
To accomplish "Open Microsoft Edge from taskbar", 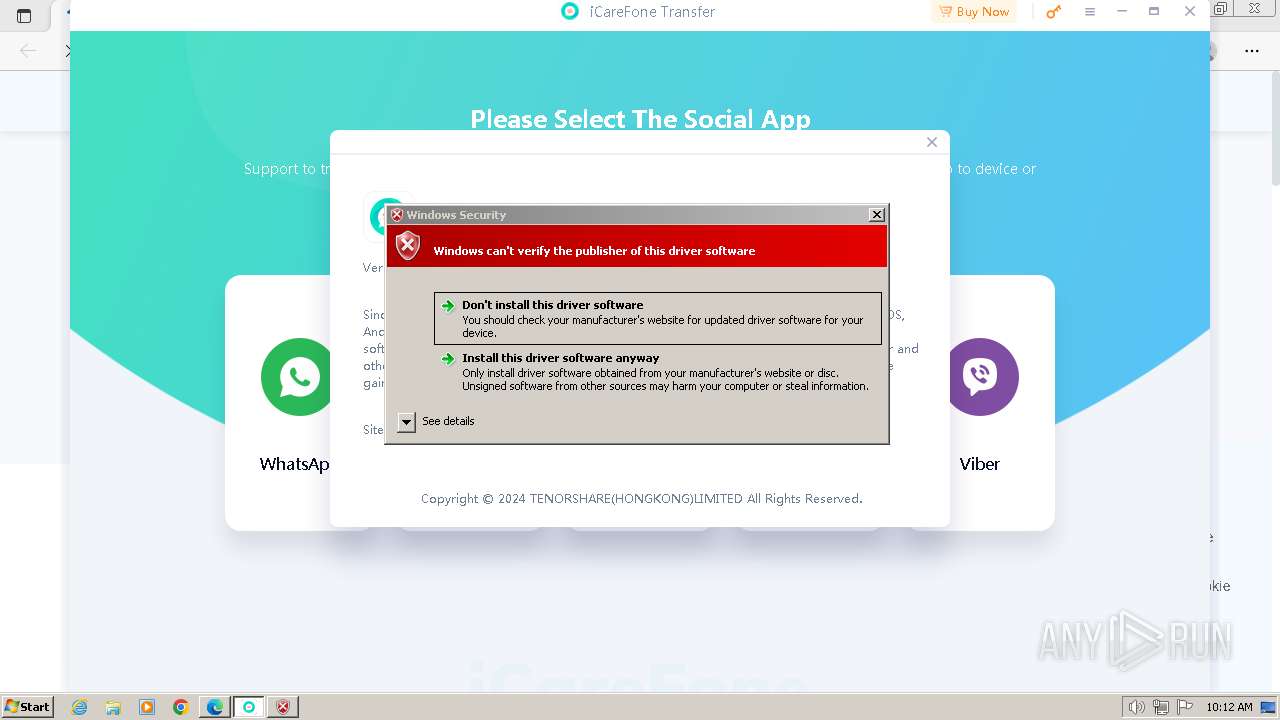I will [x=215, y=707].
